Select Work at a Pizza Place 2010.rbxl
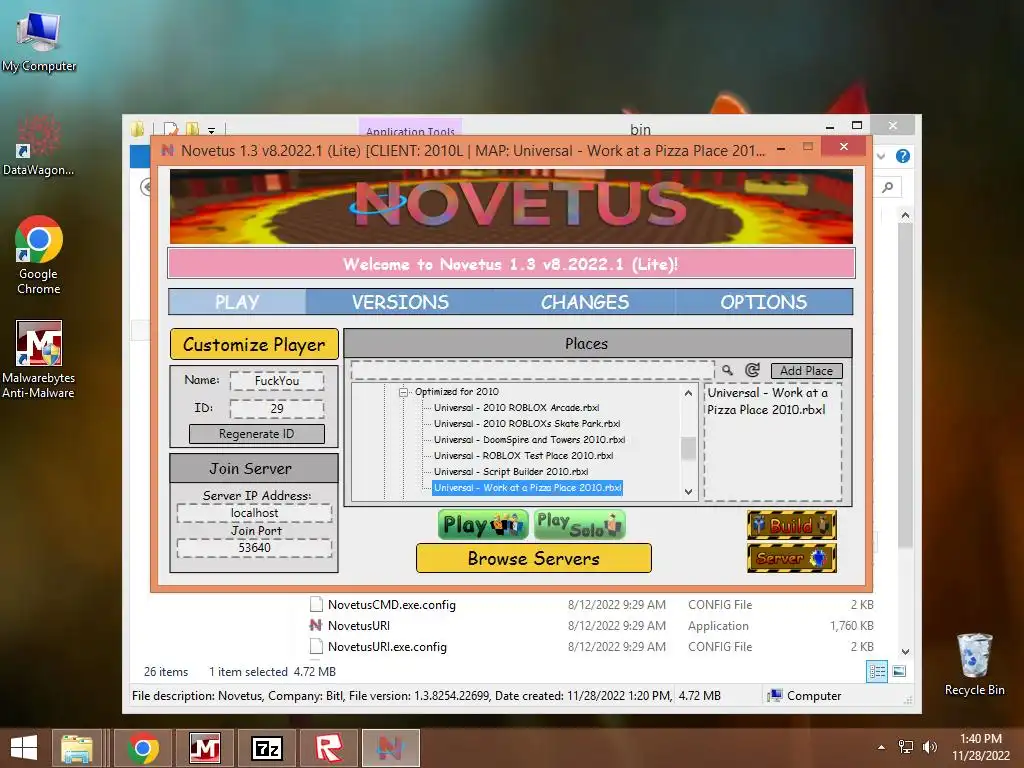The width and height of the screenshot is (1024, 768). 528,488
